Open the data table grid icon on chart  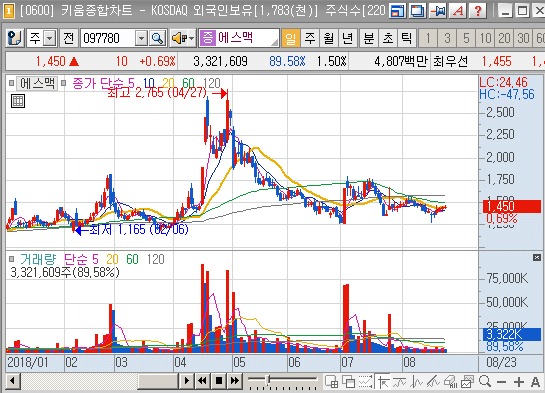point(18,101)
